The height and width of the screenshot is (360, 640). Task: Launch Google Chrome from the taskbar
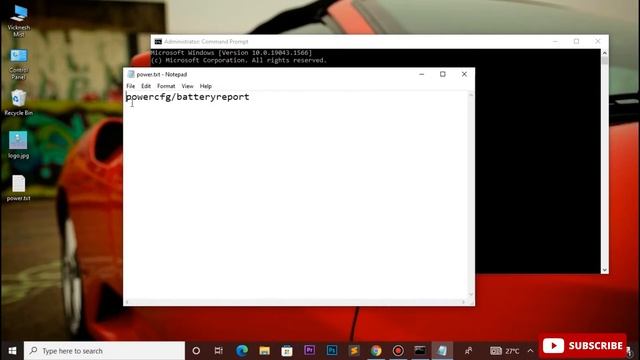376,351
